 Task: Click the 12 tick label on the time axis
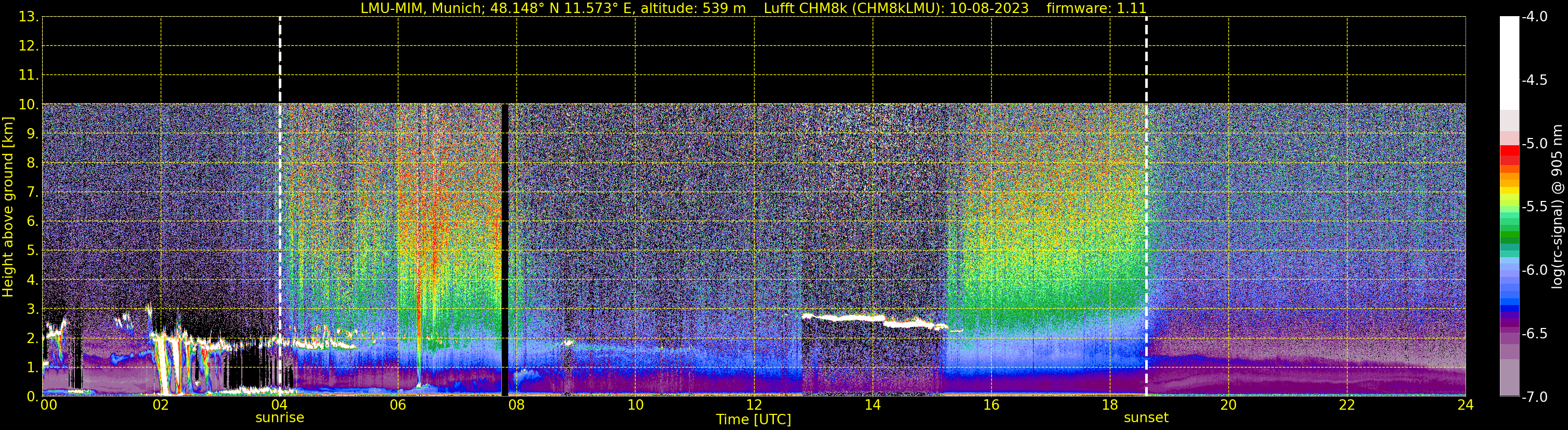pyautogui.click(x=754, y=405)
